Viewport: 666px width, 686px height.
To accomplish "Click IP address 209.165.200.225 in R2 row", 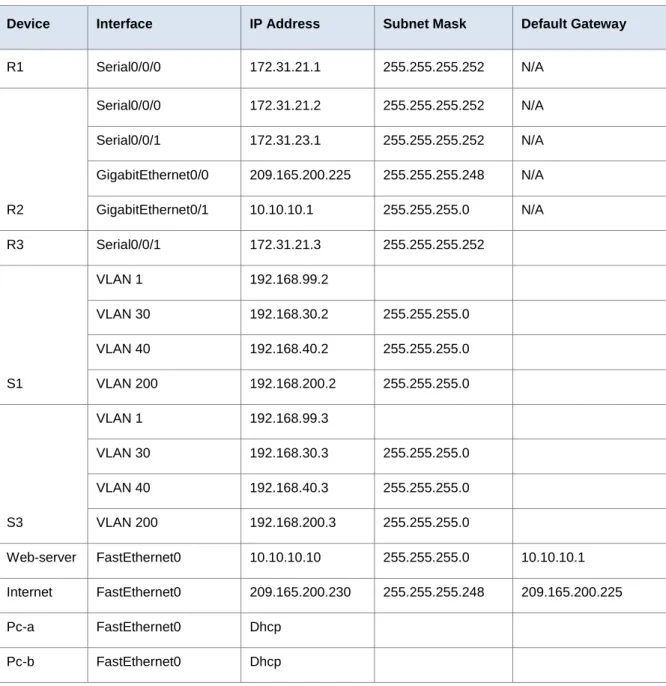I will click(300, 175).
